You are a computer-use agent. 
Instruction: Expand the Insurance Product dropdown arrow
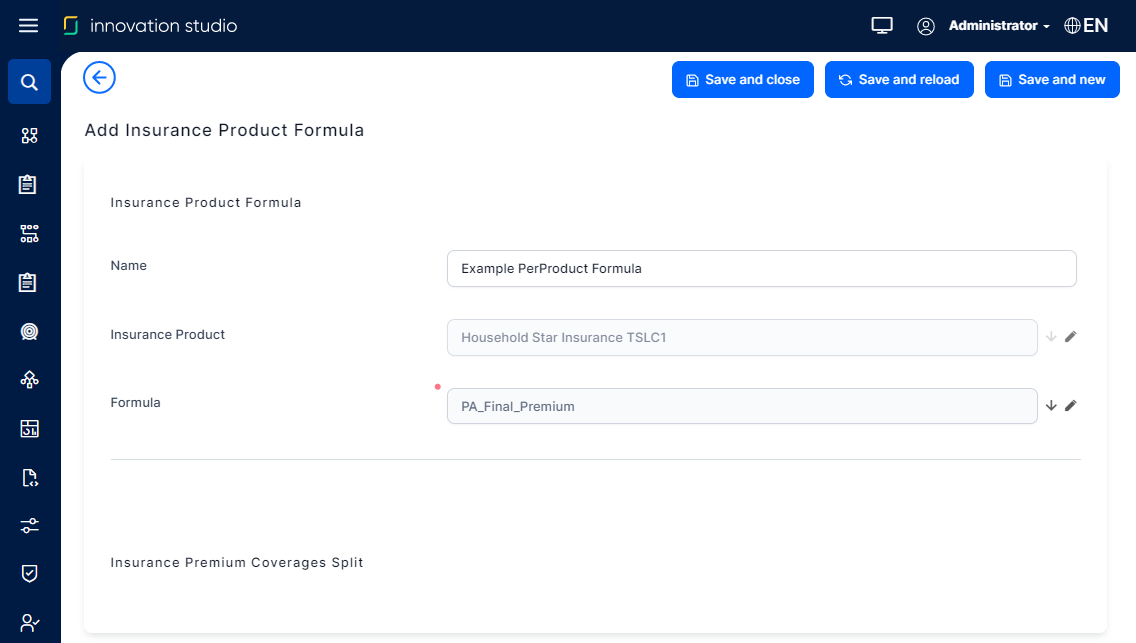point(1051,337)
